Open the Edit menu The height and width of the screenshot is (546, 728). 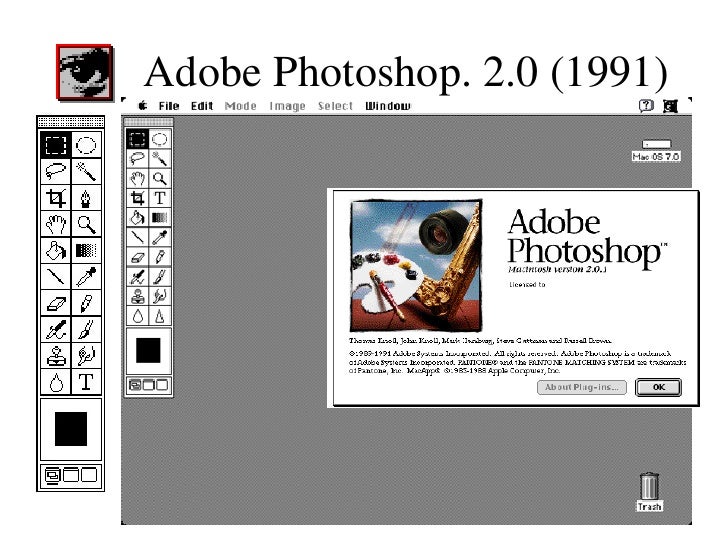tap(202, 106)
